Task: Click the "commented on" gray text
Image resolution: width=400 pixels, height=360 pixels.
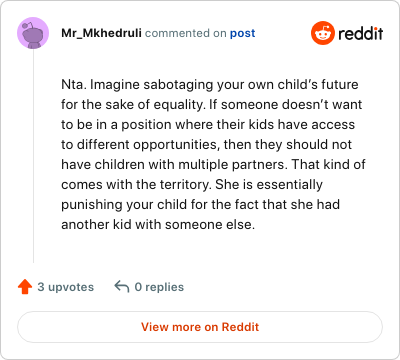Action: point(186,33)
